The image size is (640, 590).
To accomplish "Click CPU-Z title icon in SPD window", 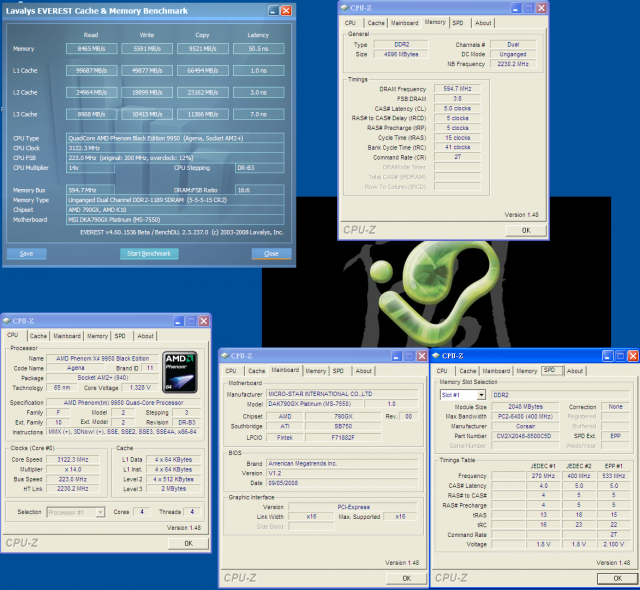I will (x=436, y=356).
